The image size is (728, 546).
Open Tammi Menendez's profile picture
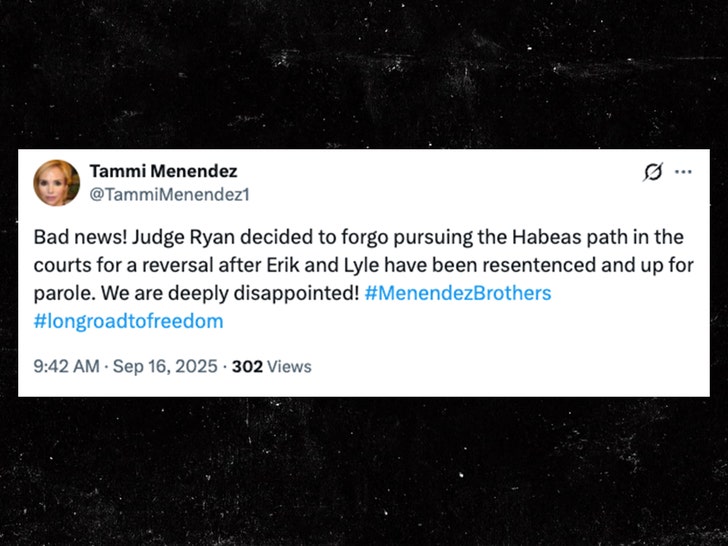[x=57, y=183]
